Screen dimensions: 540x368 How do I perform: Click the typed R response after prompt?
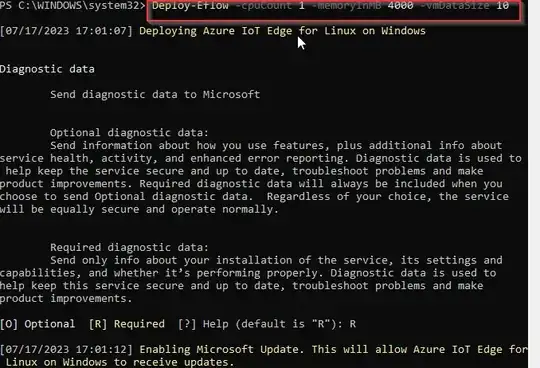[353, 324]
